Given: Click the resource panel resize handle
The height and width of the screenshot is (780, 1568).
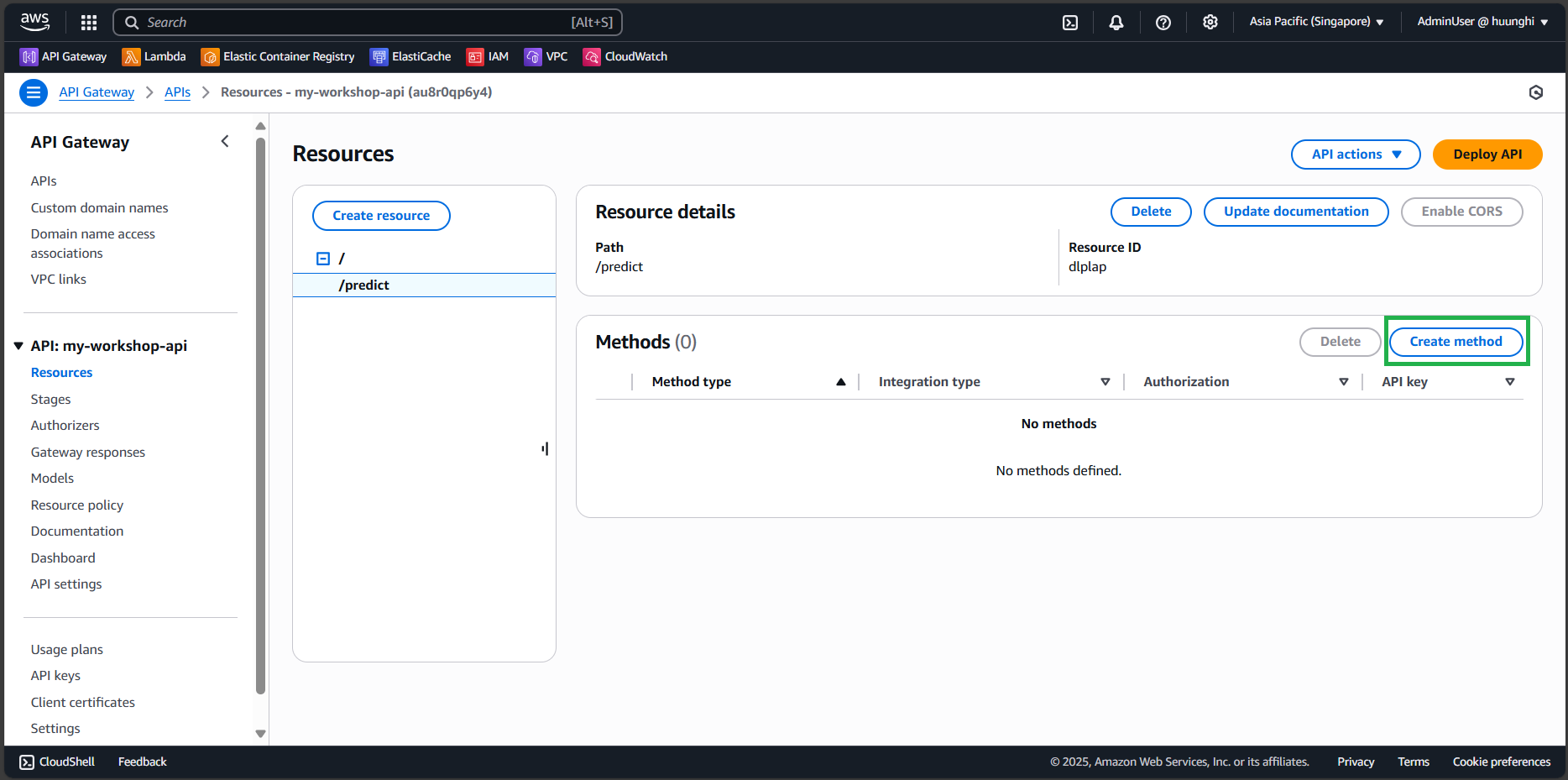Looking at the screenshot, I should (x=545, y=449).
